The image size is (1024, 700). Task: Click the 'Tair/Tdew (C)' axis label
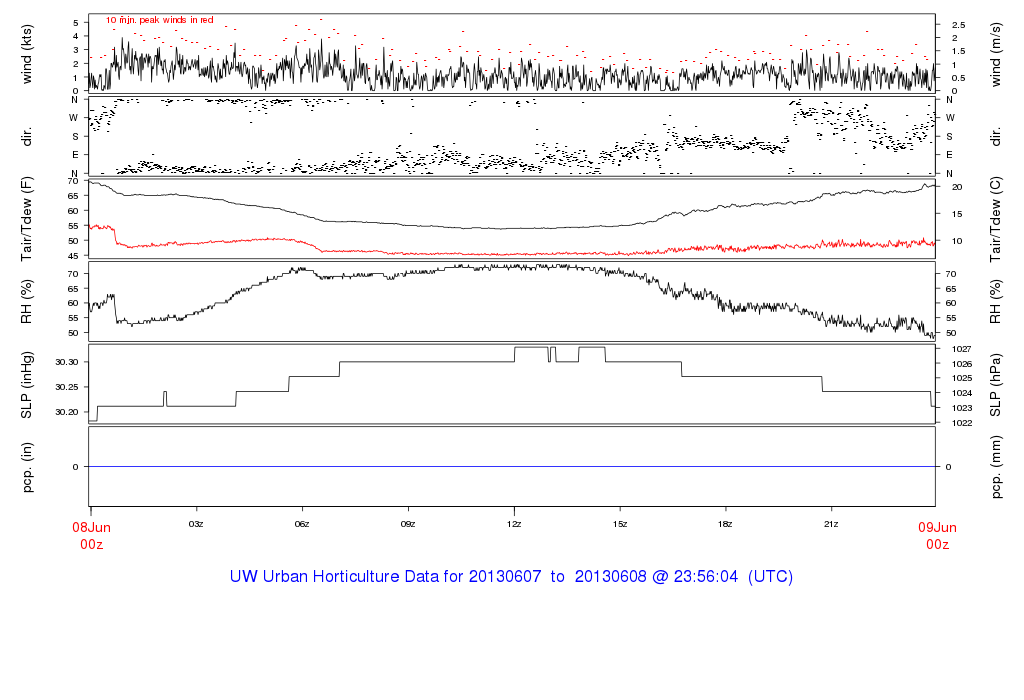pos(995,219)
